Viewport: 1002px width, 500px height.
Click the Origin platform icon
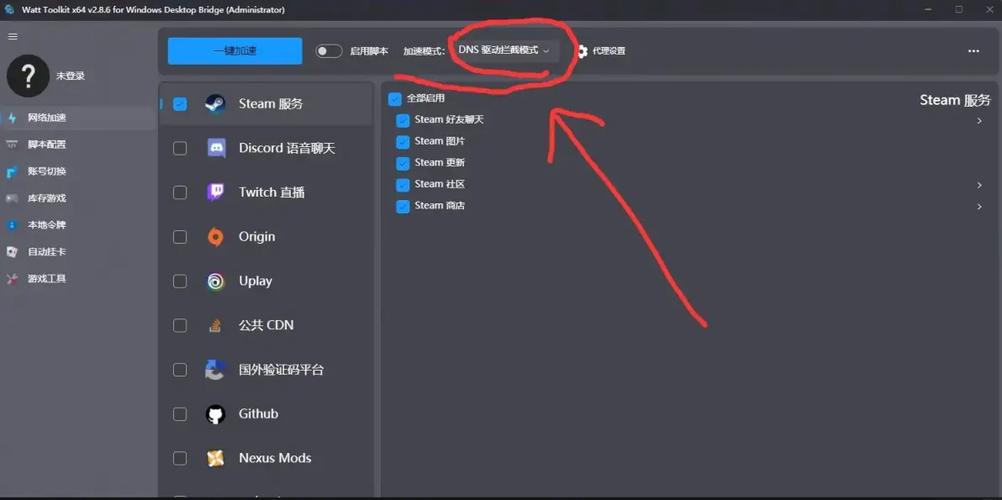pyautogui.click(x=215, y=237)
